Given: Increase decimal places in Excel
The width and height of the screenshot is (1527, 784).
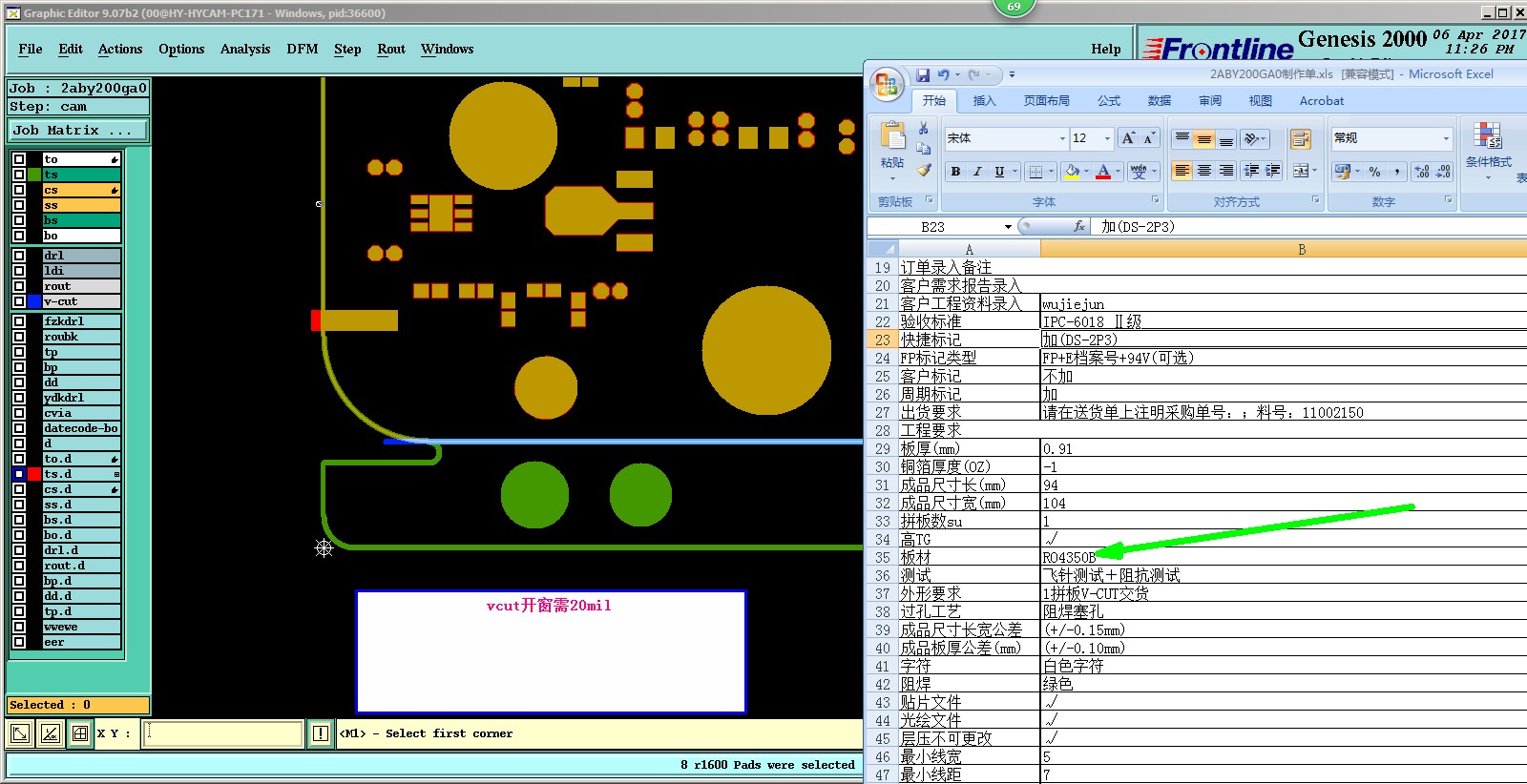Looking at the screenshot, I should pos(1422,172).
